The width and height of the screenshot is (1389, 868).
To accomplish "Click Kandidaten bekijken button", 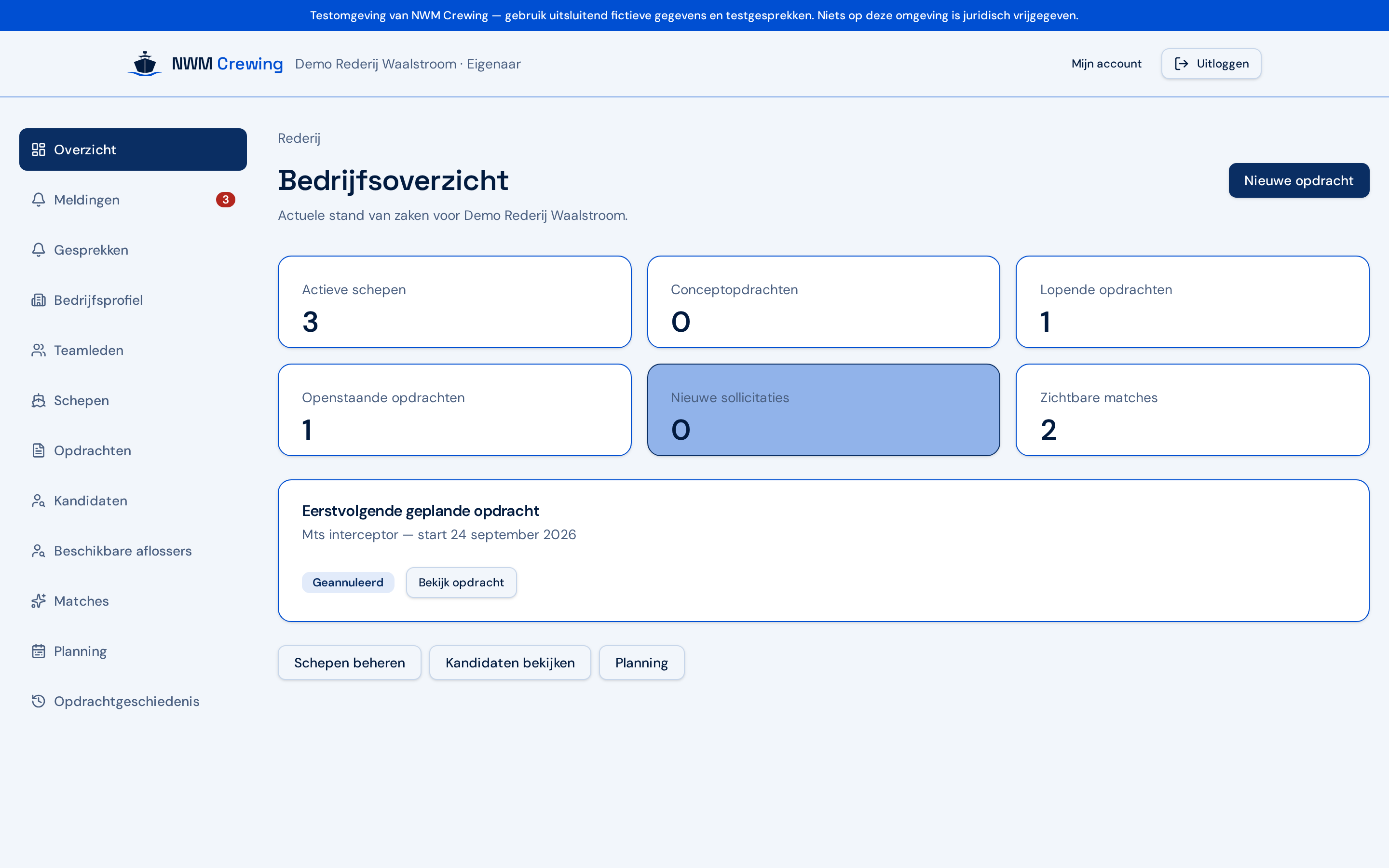I will tap(510, 663).
